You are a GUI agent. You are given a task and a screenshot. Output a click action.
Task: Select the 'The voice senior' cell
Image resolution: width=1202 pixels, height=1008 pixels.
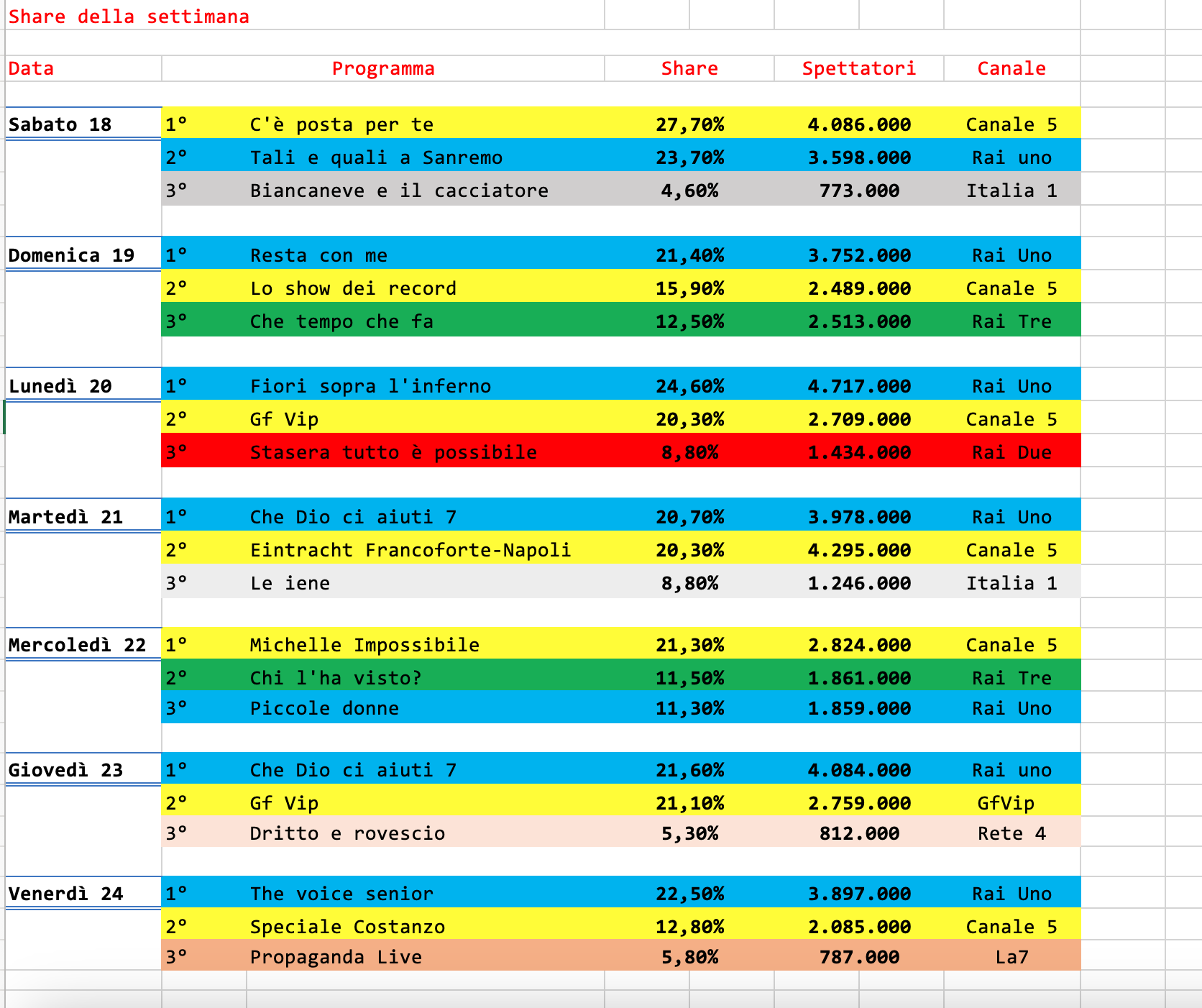coord(342,894)
